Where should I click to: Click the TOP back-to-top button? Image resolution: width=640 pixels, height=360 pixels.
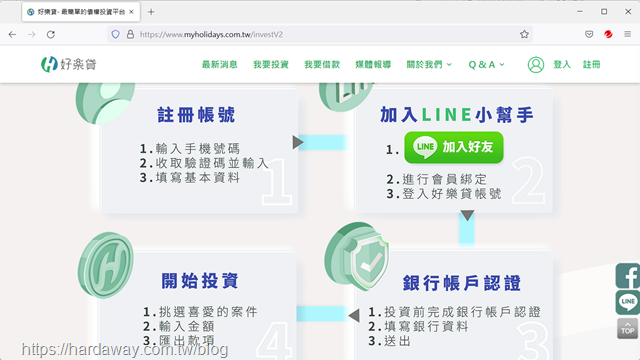click(628, 329)
